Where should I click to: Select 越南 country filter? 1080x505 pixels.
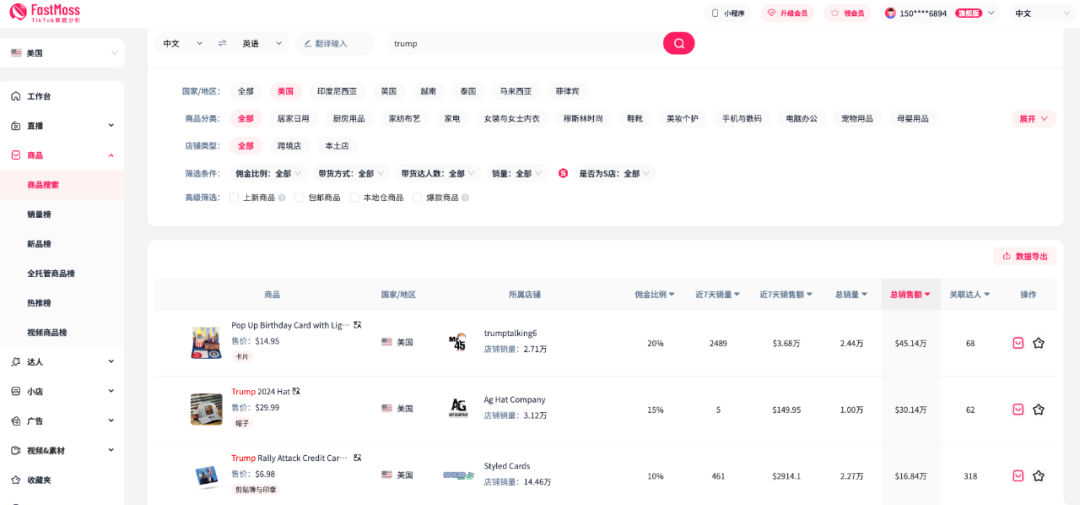click(428, 91)
